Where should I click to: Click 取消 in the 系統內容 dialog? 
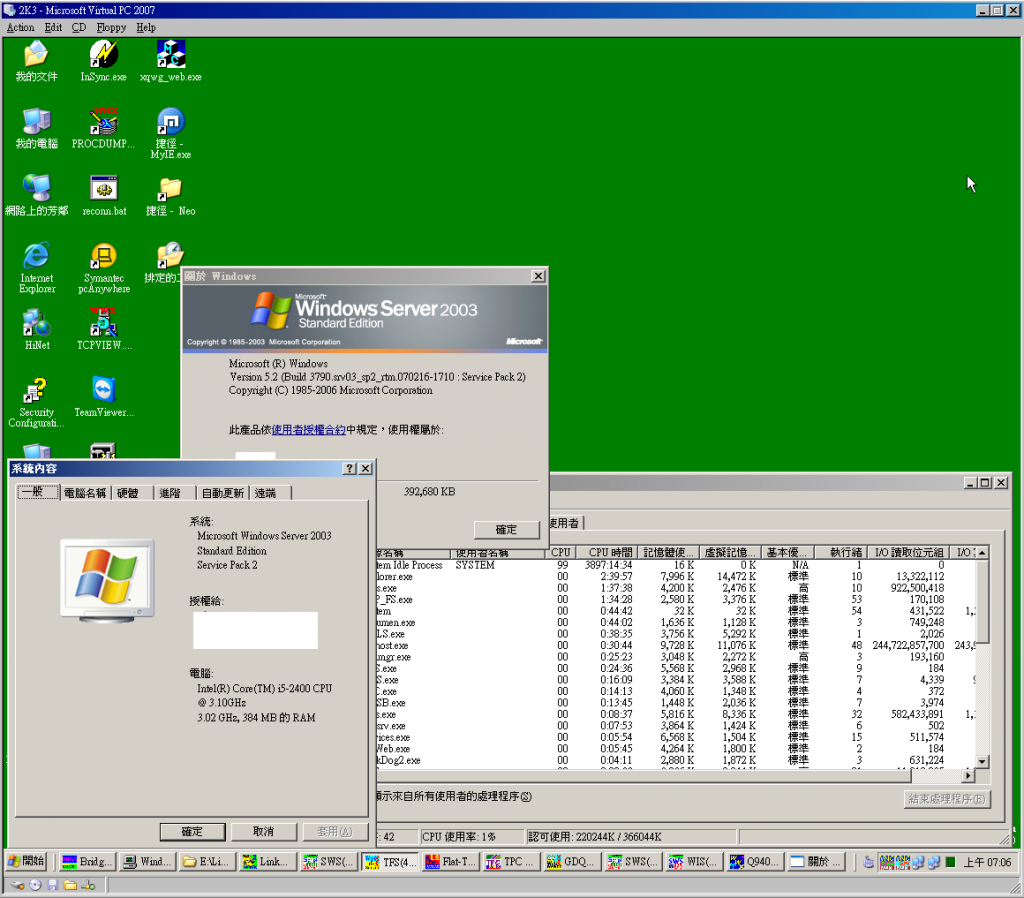click(263, 831)
